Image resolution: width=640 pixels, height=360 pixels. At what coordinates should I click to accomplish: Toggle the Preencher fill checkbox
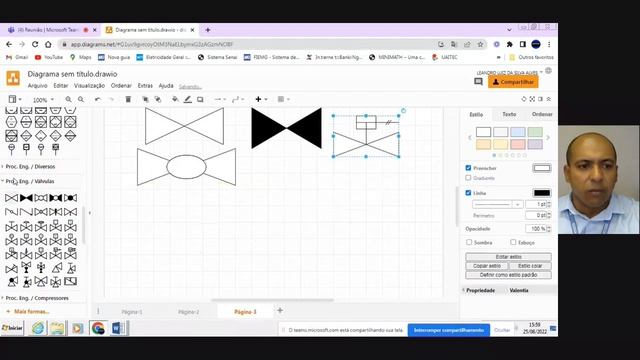click(x=468, y=168)
